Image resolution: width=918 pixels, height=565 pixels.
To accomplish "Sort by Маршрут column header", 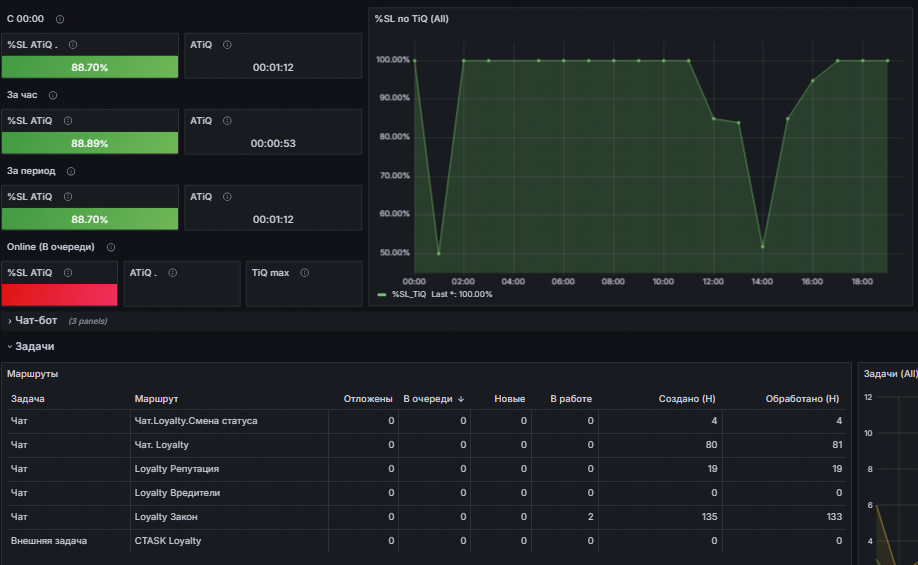I will tap(156, 399).
